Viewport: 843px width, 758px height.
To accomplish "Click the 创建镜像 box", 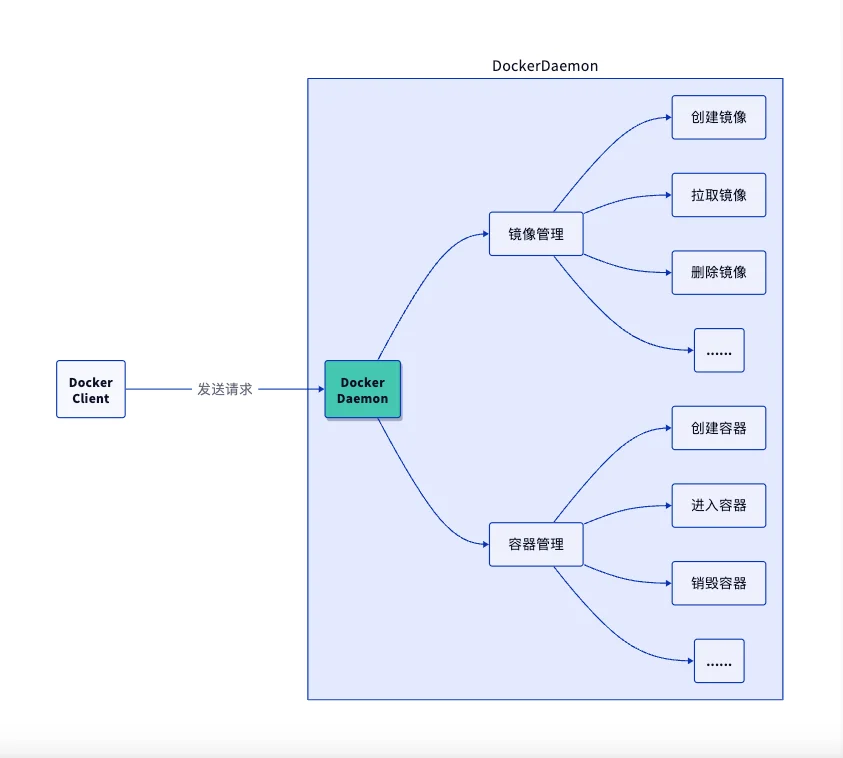I will pyautogui.click(x=718, y=117).
